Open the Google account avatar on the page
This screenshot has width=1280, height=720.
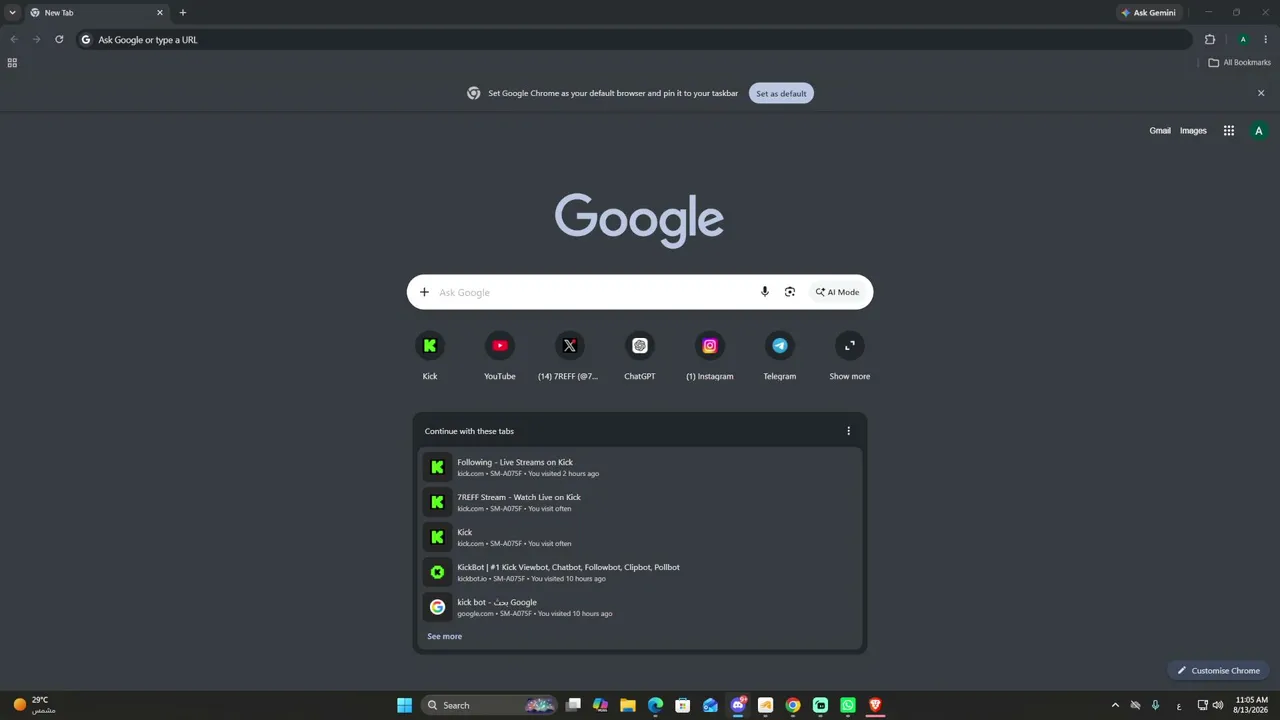click(1259, 131)
